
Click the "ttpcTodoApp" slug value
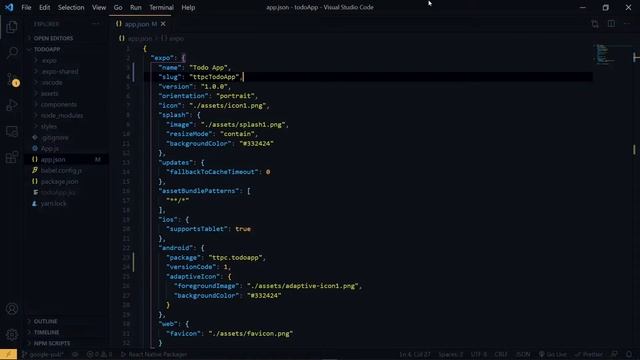(x=214, y=77)
